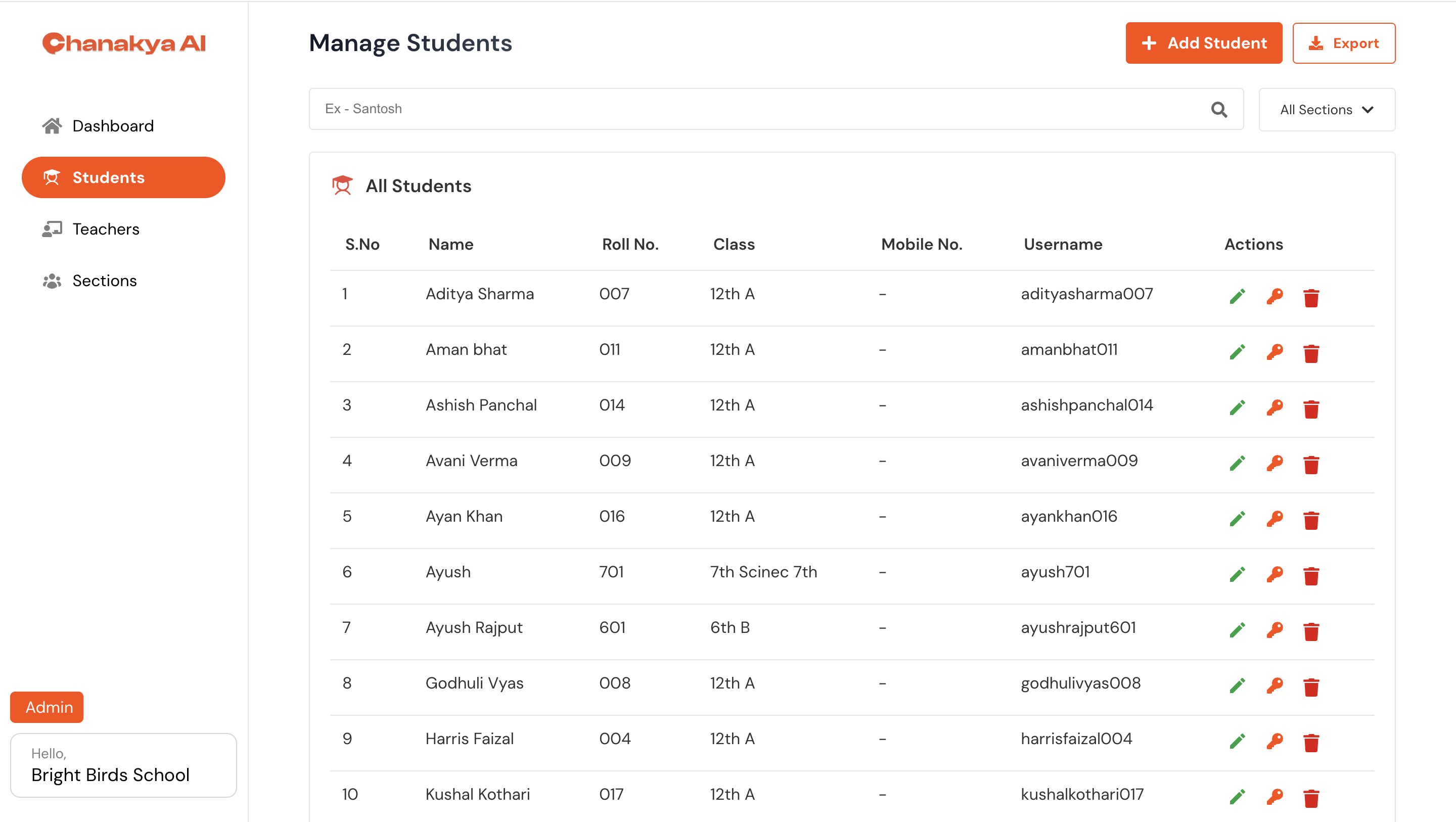Click key icon in Avani Verma row

click(x=1275, y=463)
